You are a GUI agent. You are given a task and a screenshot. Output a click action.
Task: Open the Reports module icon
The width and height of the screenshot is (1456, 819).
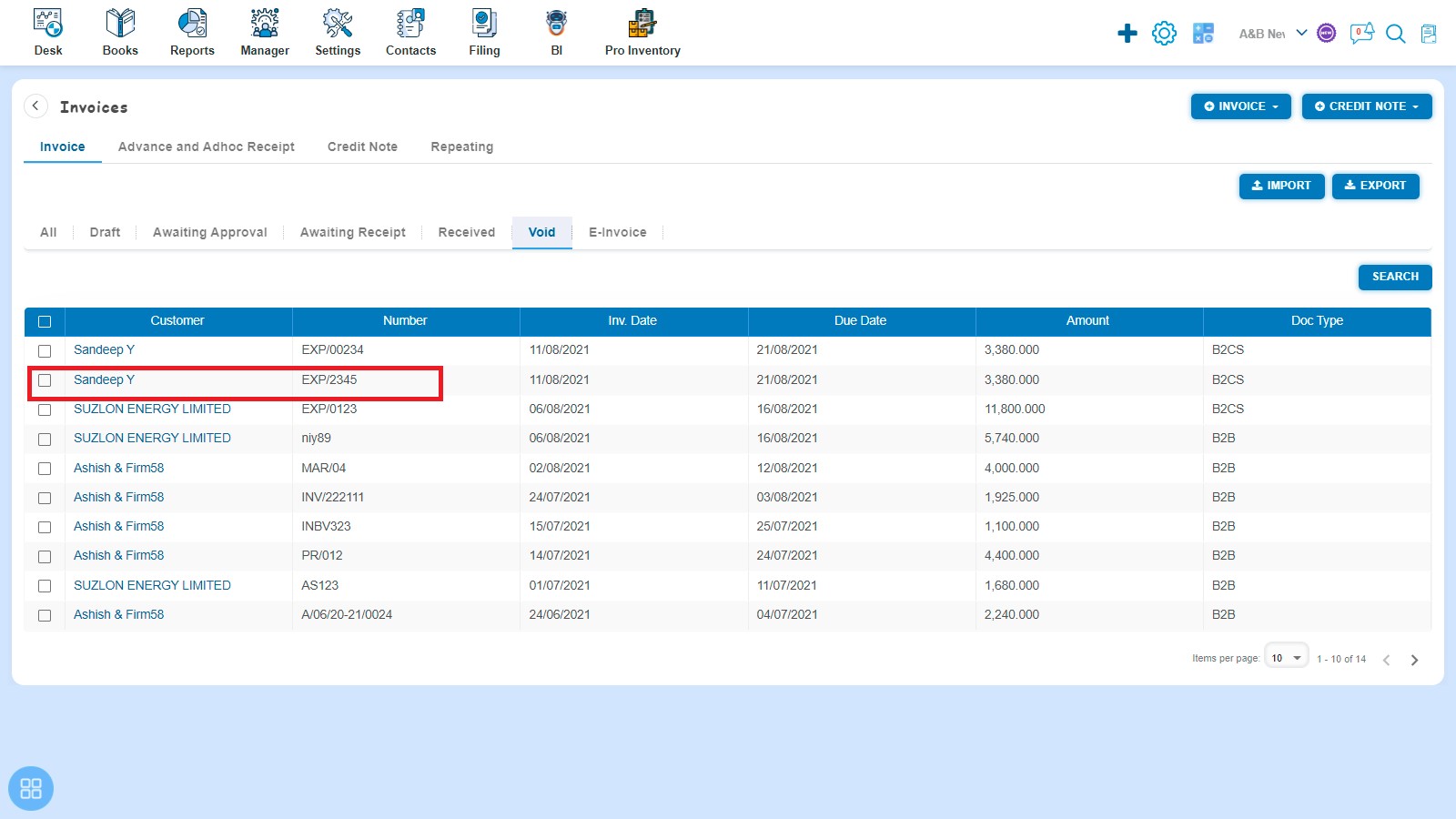[x=192, y=24]
